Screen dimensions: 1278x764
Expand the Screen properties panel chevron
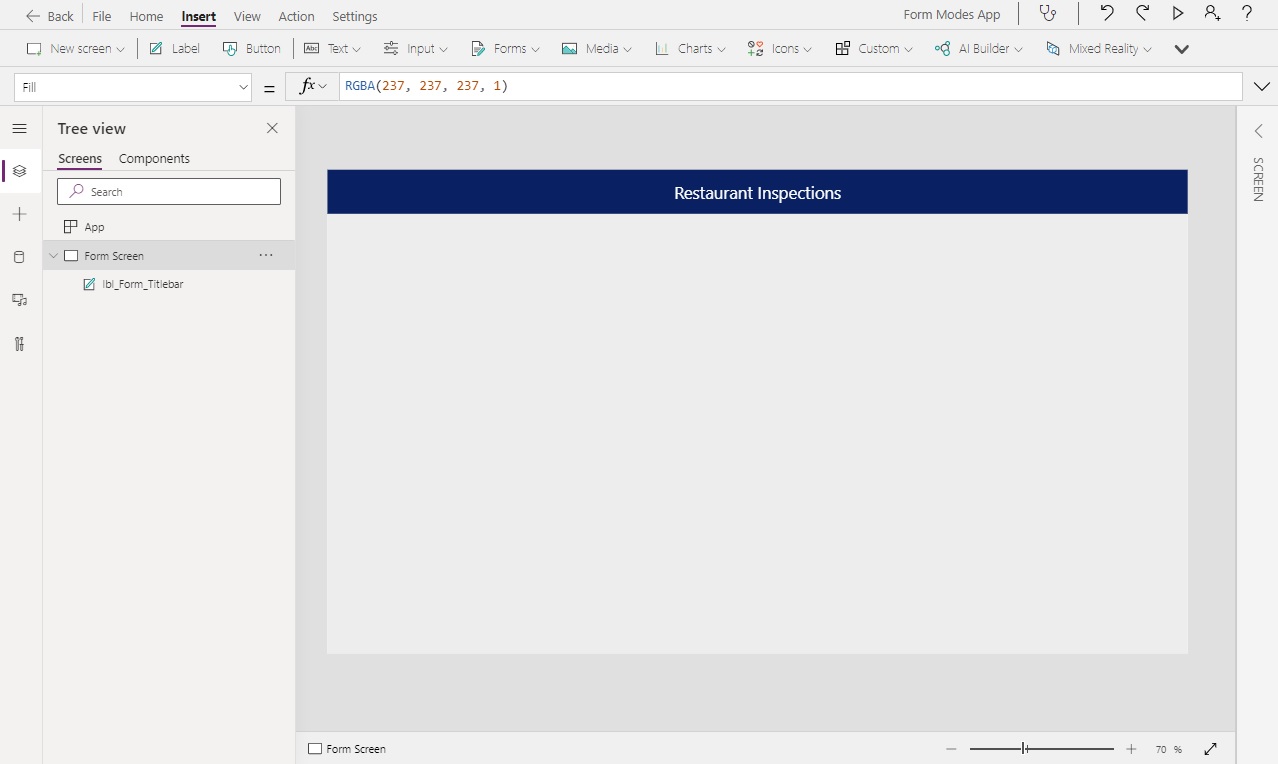pyautogui.click(x=1257, y=130)
